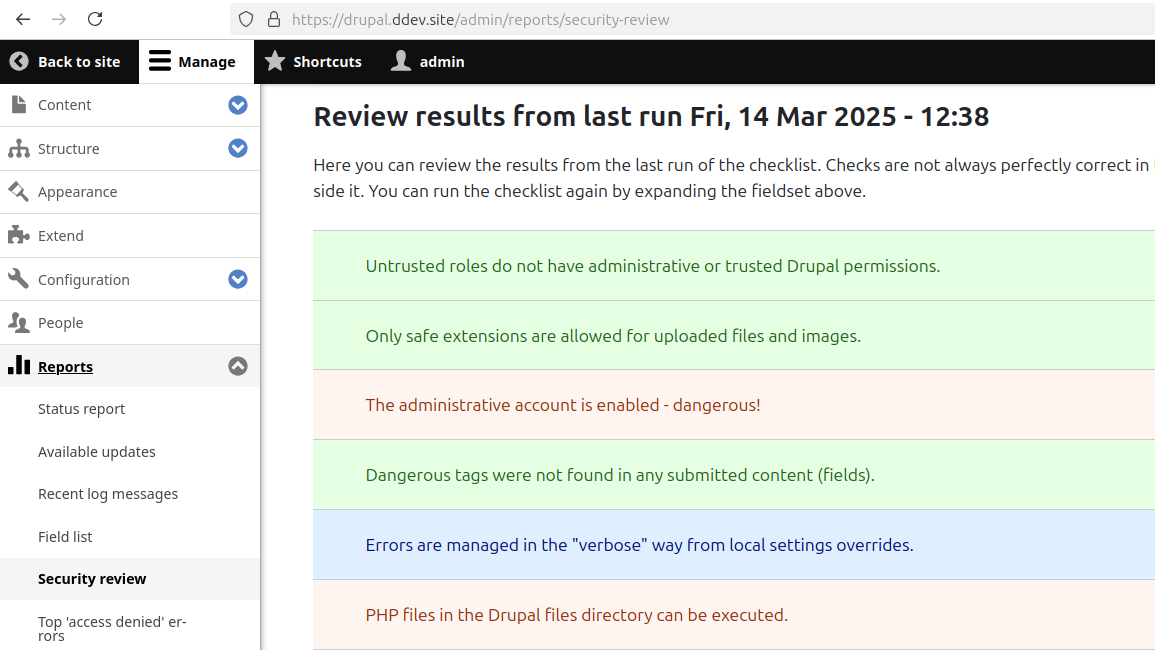Click the browser reload icon
1155x650 pixels.
point(95,19)
